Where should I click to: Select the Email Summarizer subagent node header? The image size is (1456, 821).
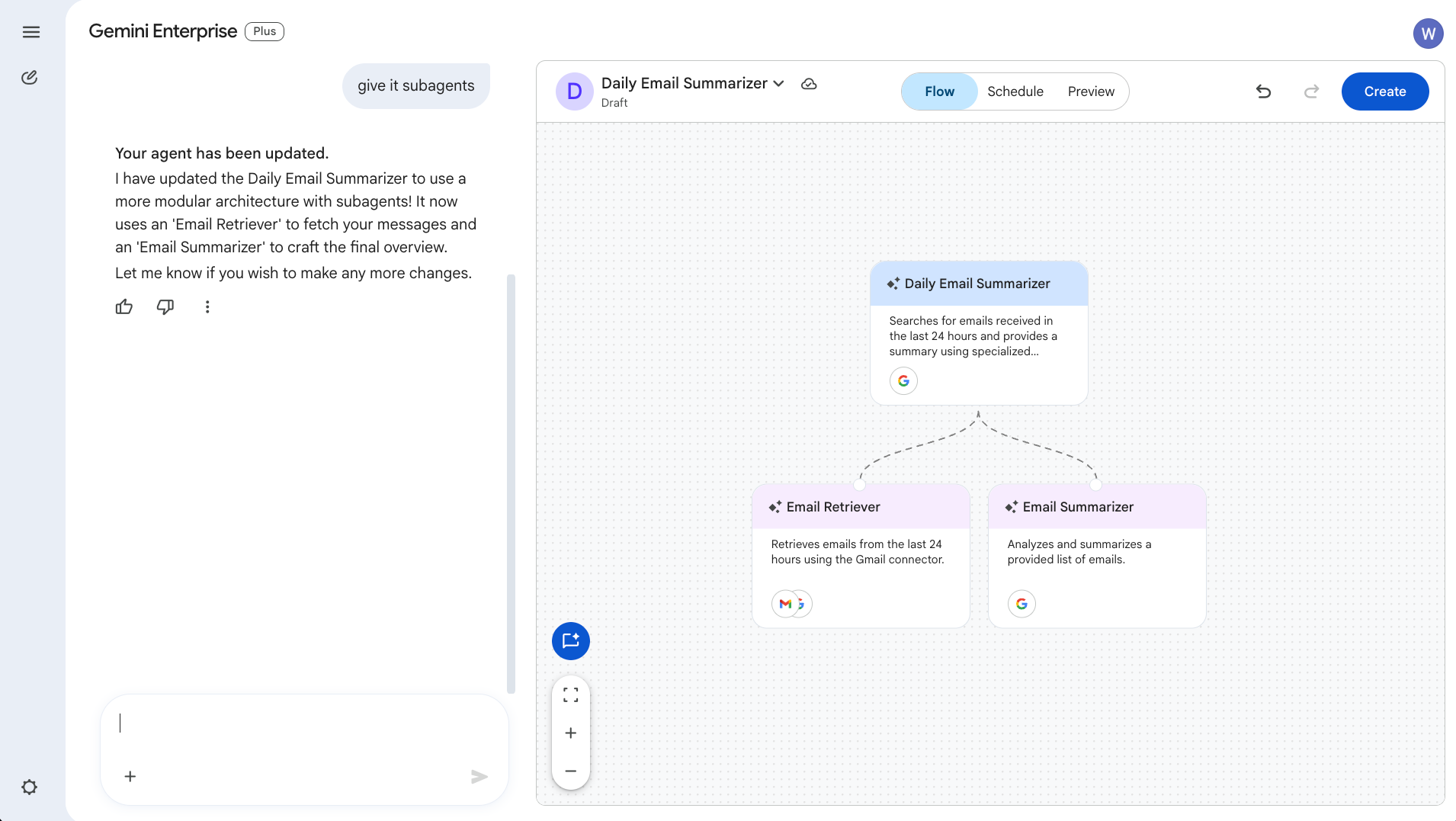[x=1097, y=507]
